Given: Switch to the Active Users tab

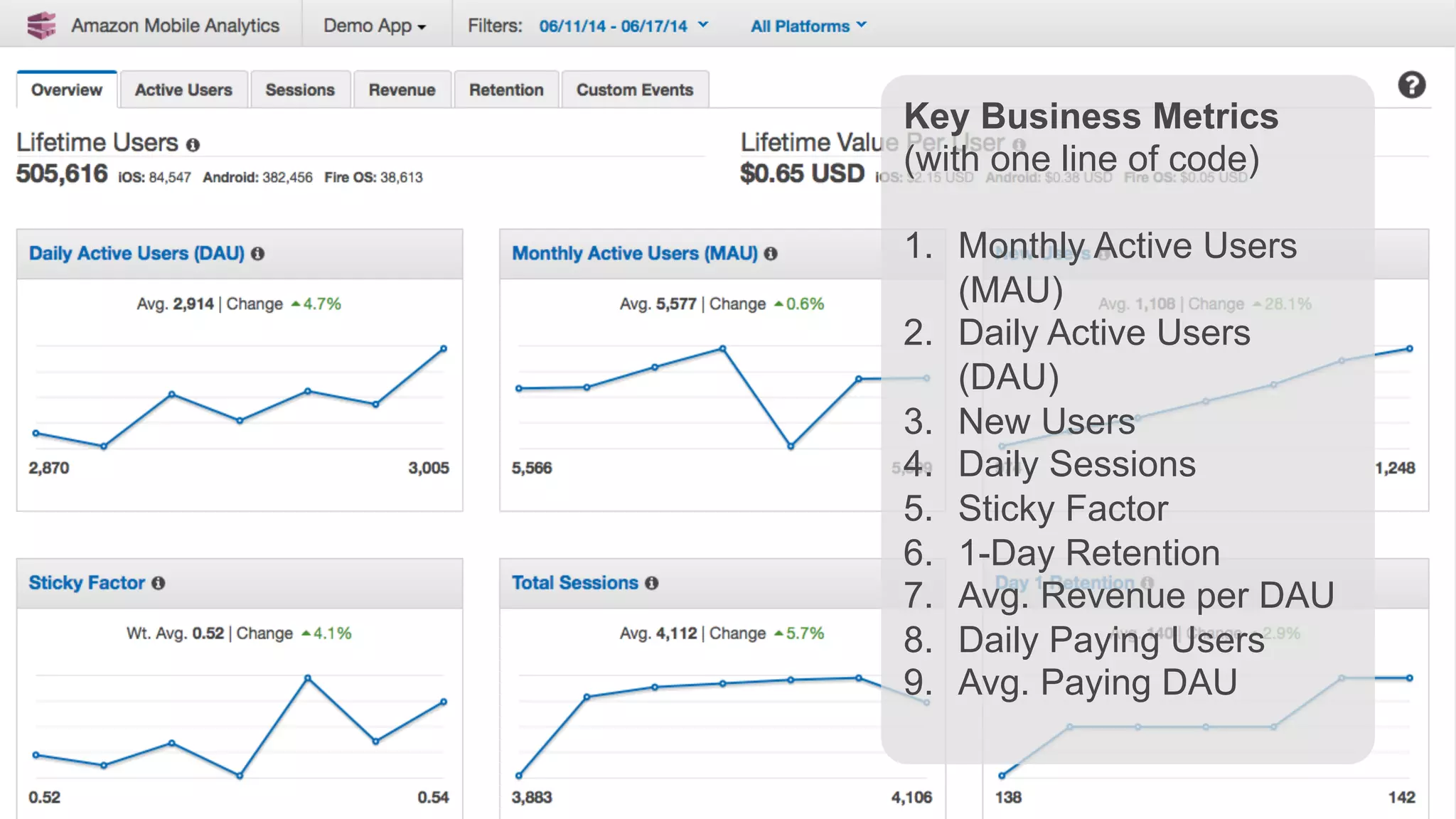Looking at the screenshot, I should 183,90.
